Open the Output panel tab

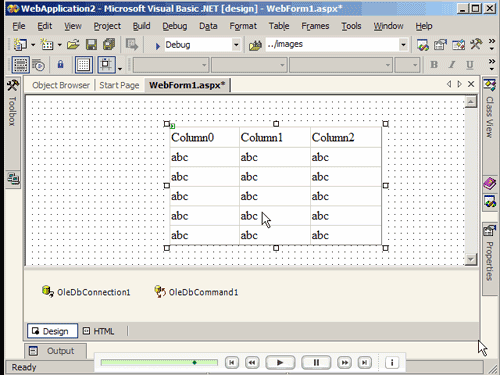55,351
